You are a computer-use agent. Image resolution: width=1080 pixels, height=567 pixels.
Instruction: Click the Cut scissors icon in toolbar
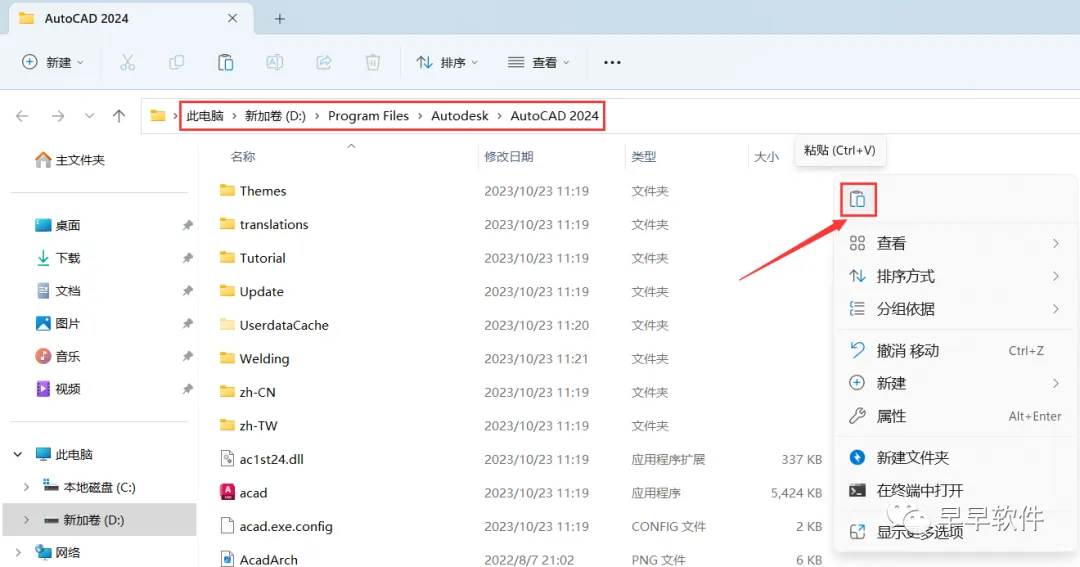(127, 62)
